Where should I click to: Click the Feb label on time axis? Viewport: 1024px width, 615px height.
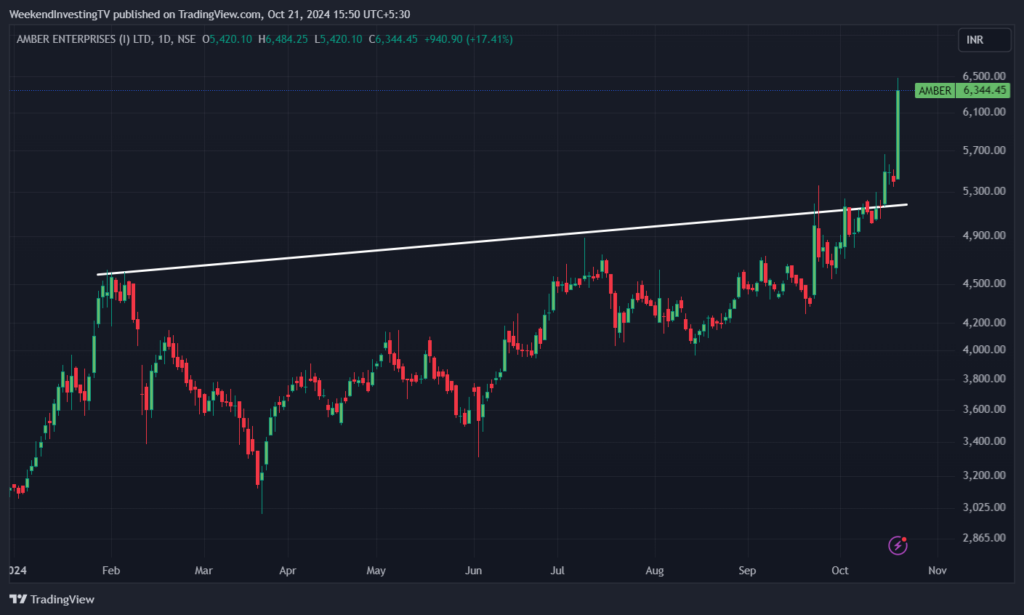click(111, 571)
